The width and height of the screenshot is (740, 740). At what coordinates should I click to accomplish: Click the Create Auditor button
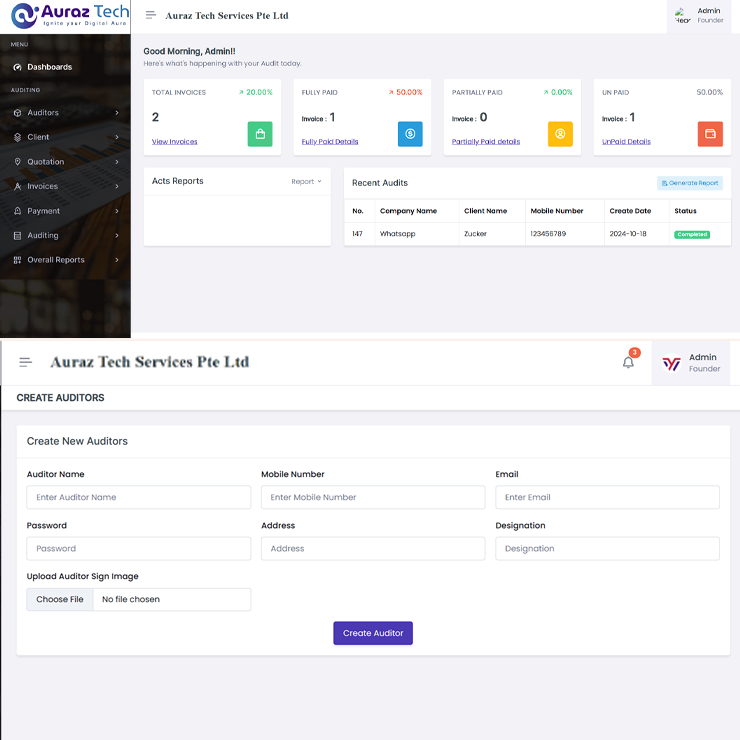373,633
